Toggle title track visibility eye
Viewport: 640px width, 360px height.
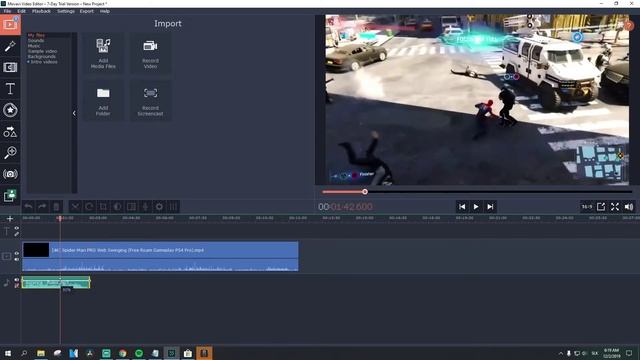point(17,229)
